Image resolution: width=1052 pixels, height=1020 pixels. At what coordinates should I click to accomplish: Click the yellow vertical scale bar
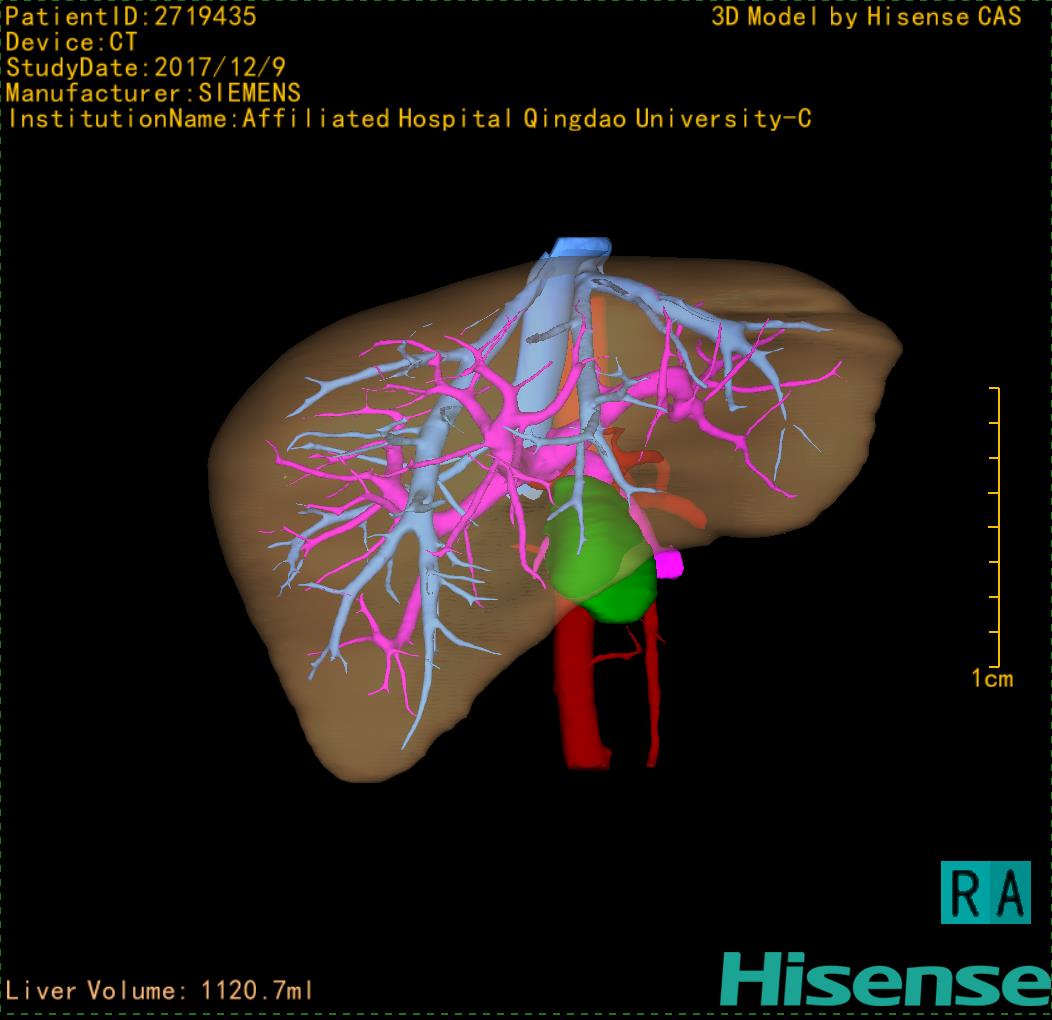(998, 526)
